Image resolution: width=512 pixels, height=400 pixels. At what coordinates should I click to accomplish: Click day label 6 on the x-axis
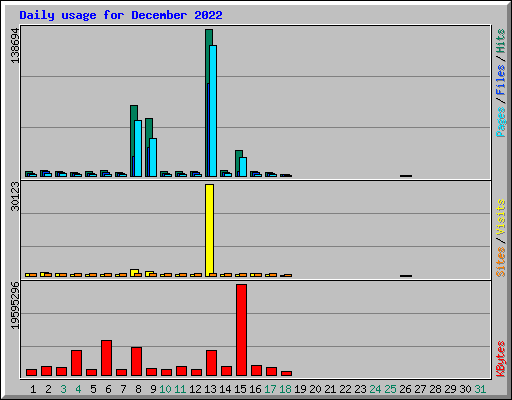pyautogui.click(x=108, y=389)
